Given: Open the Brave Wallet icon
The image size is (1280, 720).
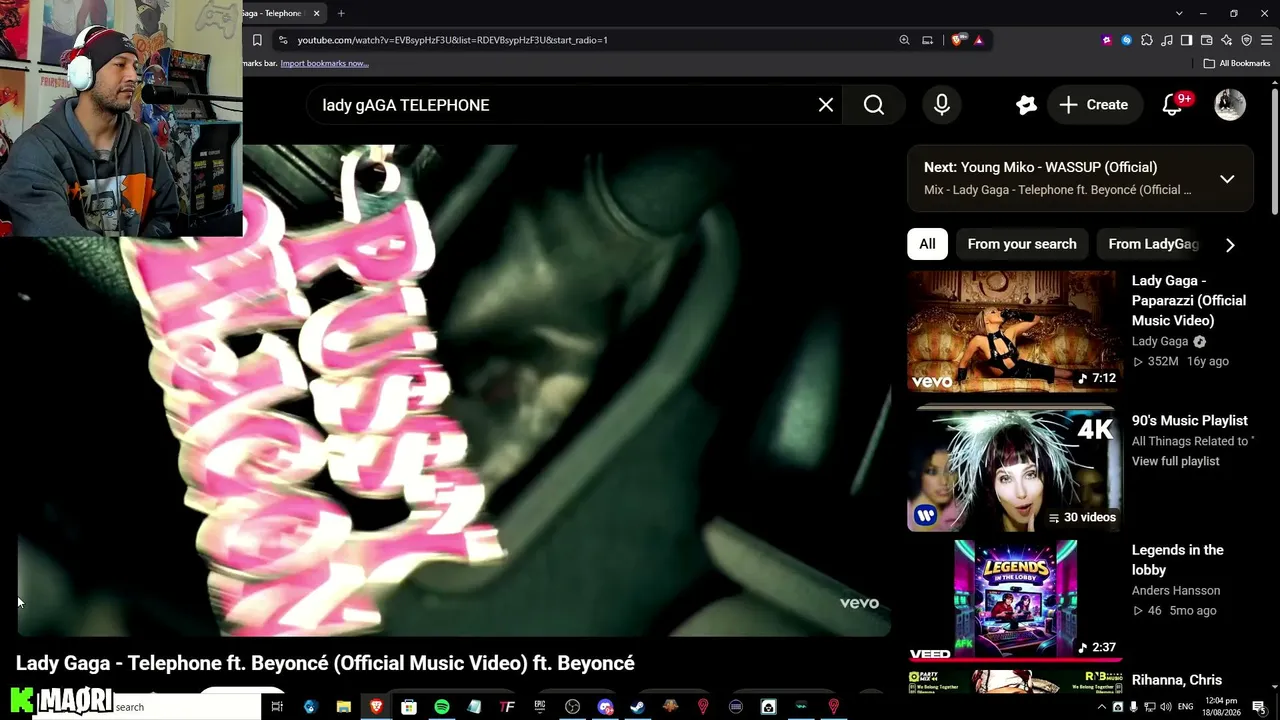Looking at the screenshot, I should point(1206,40).
